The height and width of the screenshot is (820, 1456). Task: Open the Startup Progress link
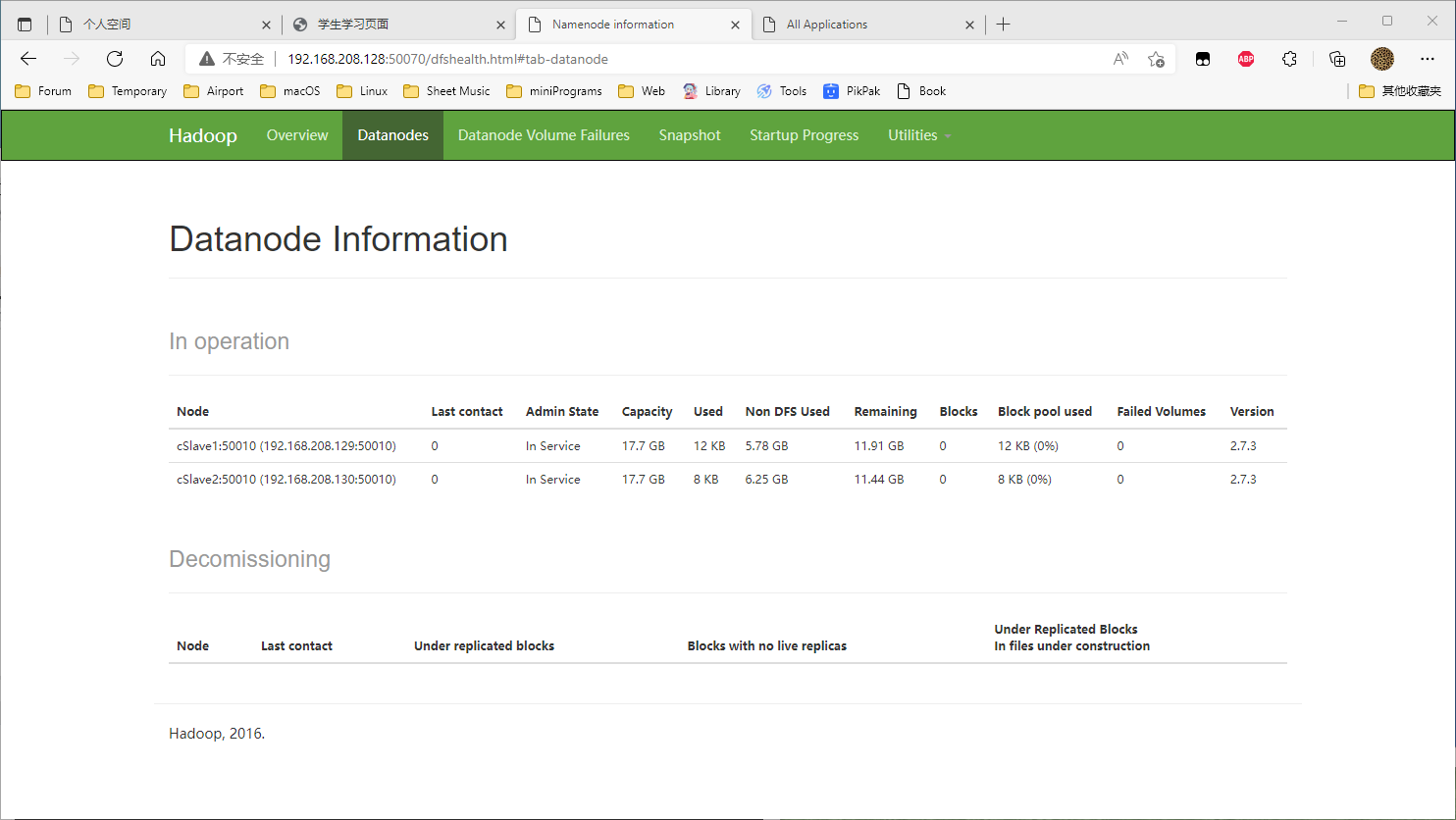[804, 135]
